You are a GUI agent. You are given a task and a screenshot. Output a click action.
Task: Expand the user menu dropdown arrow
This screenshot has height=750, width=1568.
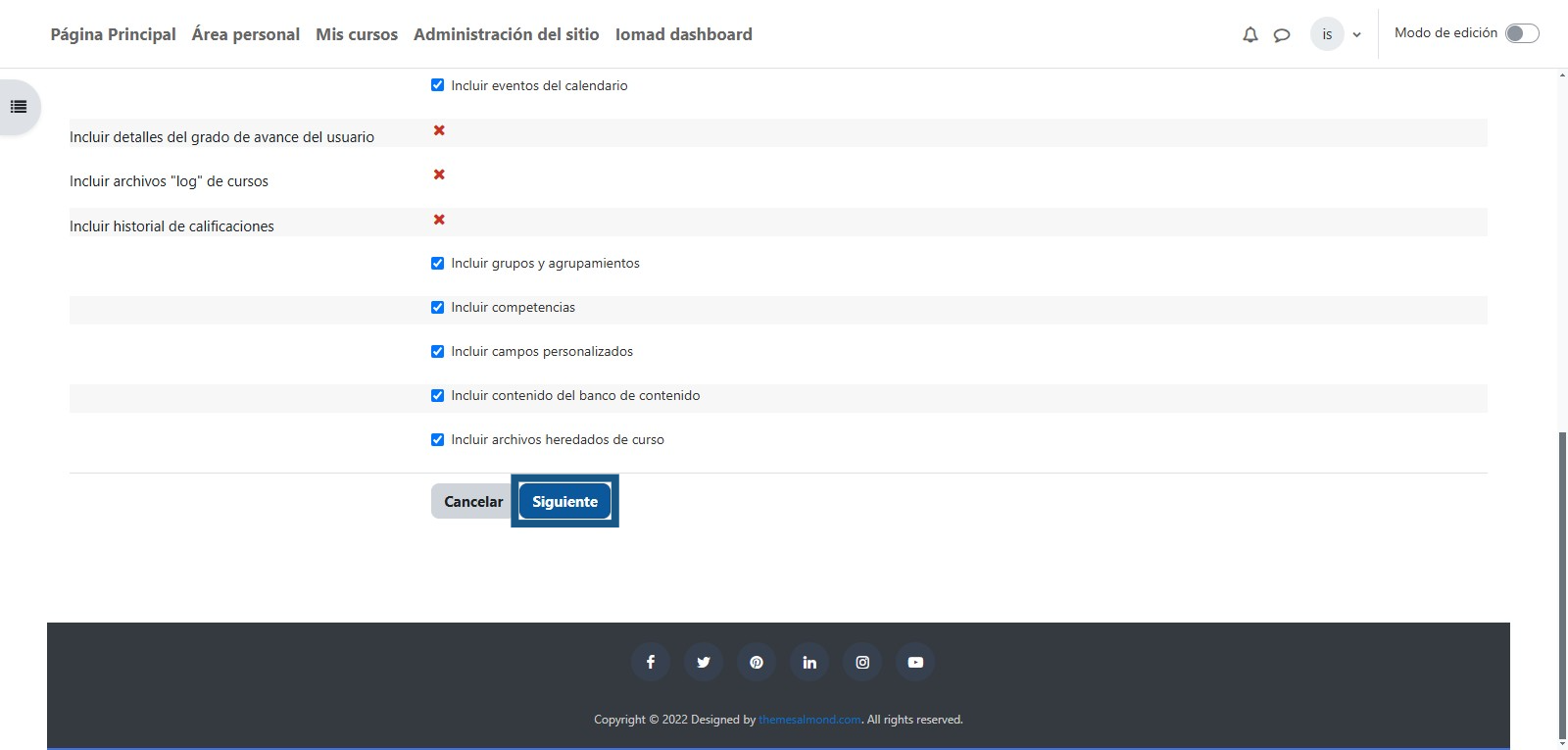coord(1357,35)
